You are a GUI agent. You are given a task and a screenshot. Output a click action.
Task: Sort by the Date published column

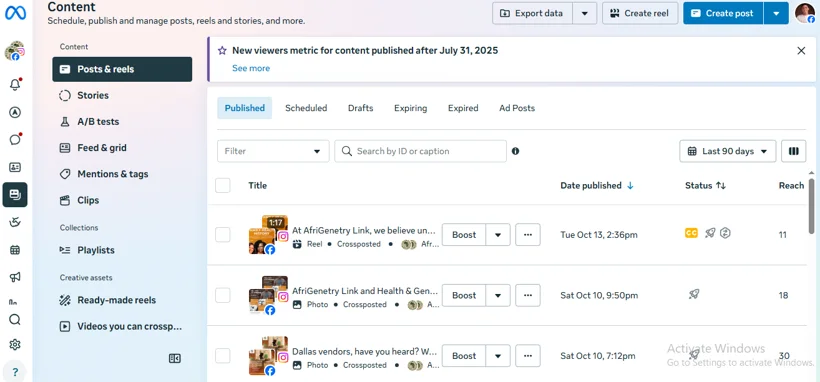(x=597, y=185)
